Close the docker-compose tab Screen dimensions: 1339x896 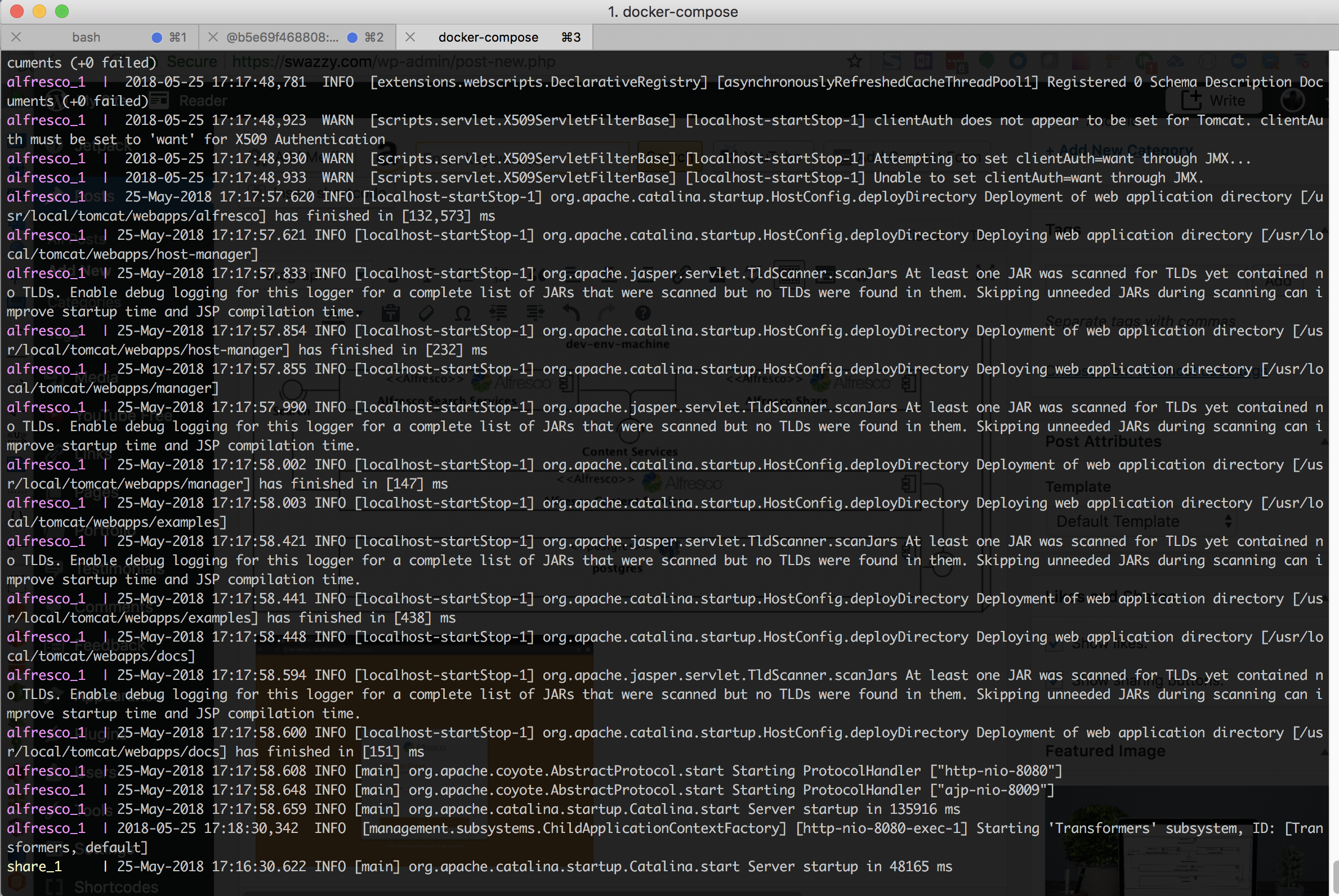pos(410,37)
